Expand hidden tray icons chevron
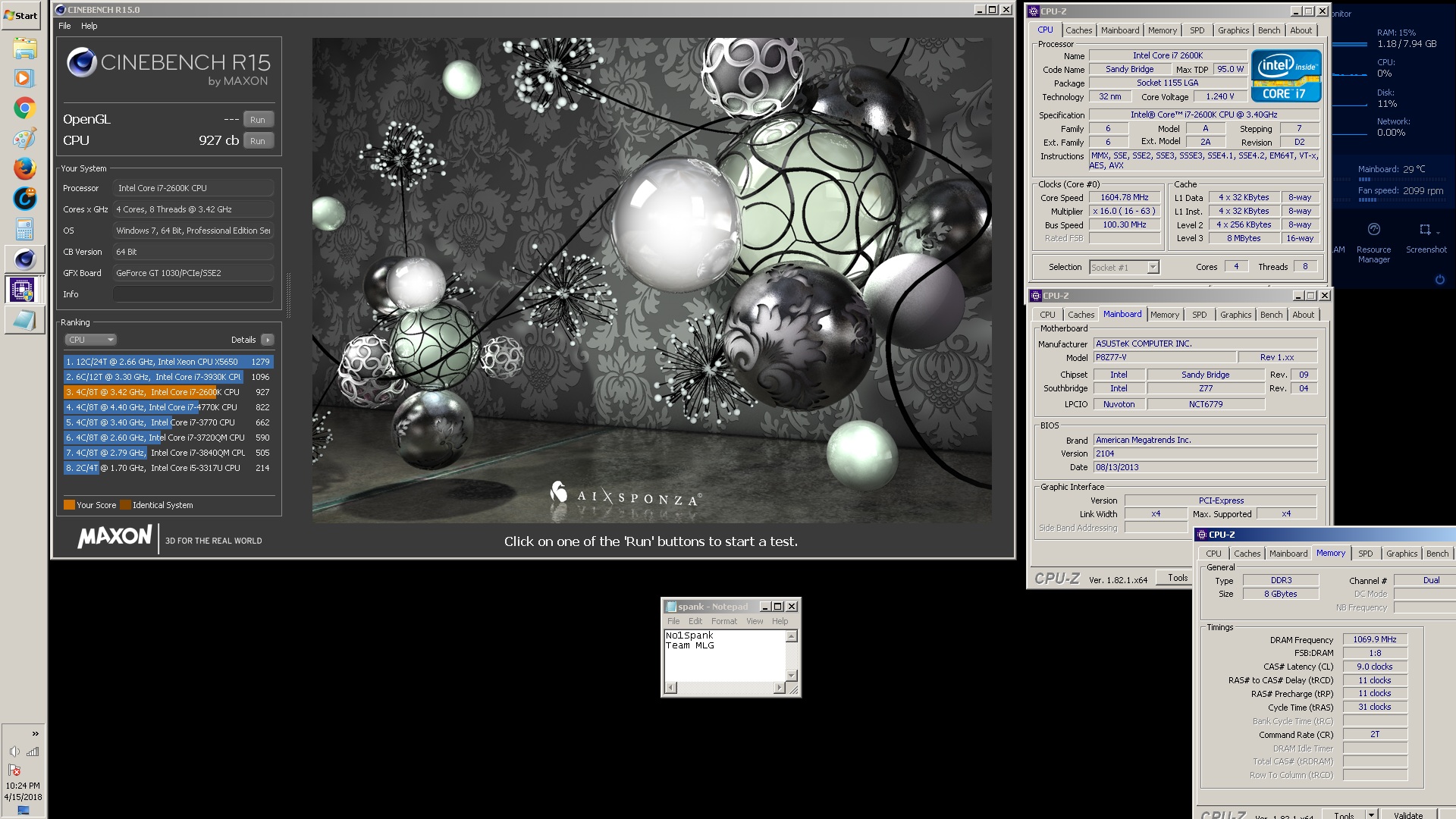Viewport: 1456px width, 819px height. [x=35, y=733]
